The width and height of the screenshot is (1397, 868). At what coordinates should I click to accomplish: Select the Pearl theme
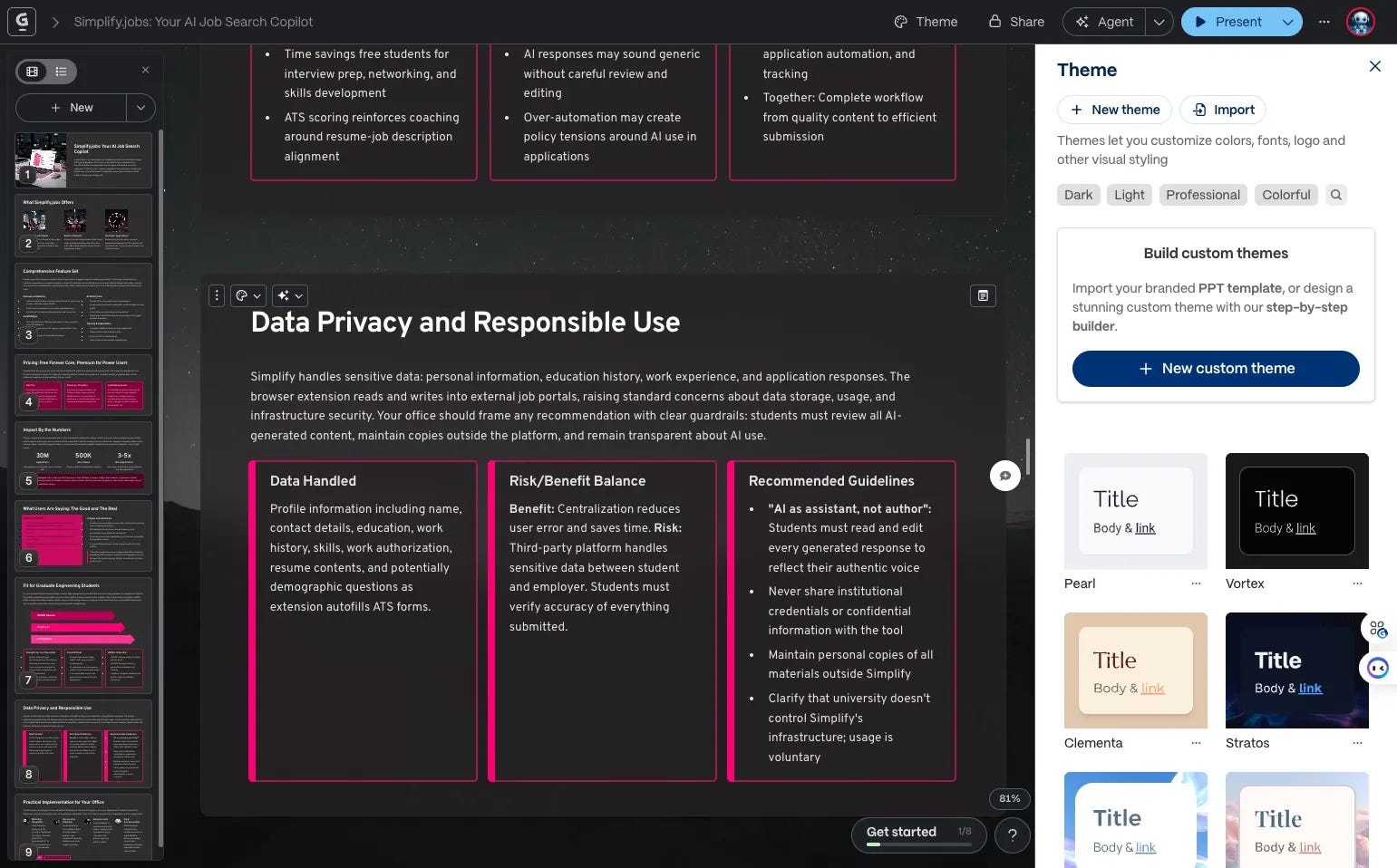tap(1136, 511)
